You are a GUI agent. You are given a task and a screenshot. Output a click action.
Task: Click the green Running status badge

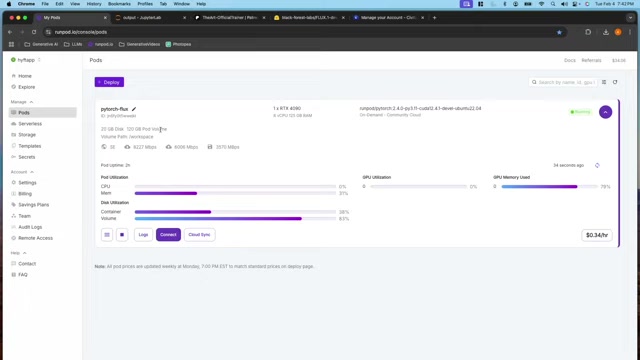pos(580,112)
